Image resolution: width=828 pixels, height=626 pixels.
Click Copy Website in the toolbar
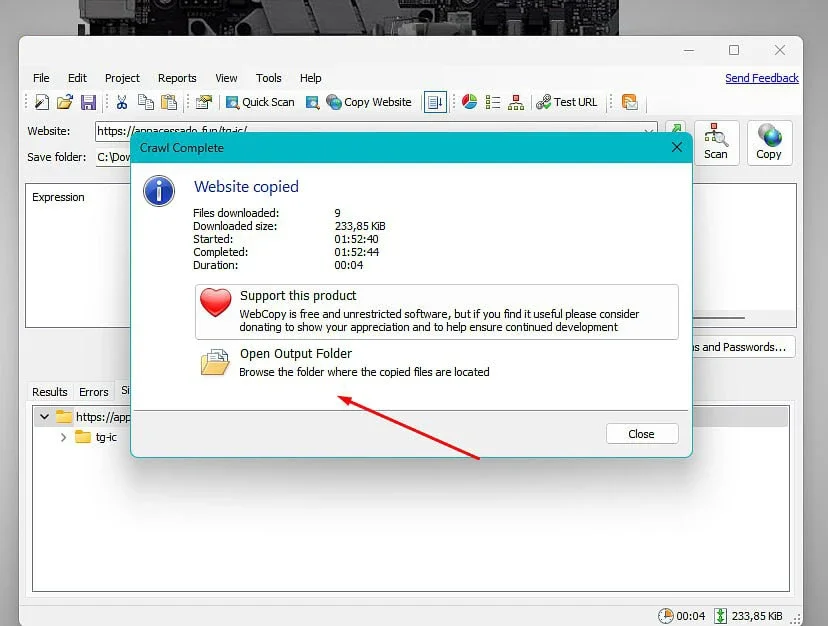click(369, 102)
